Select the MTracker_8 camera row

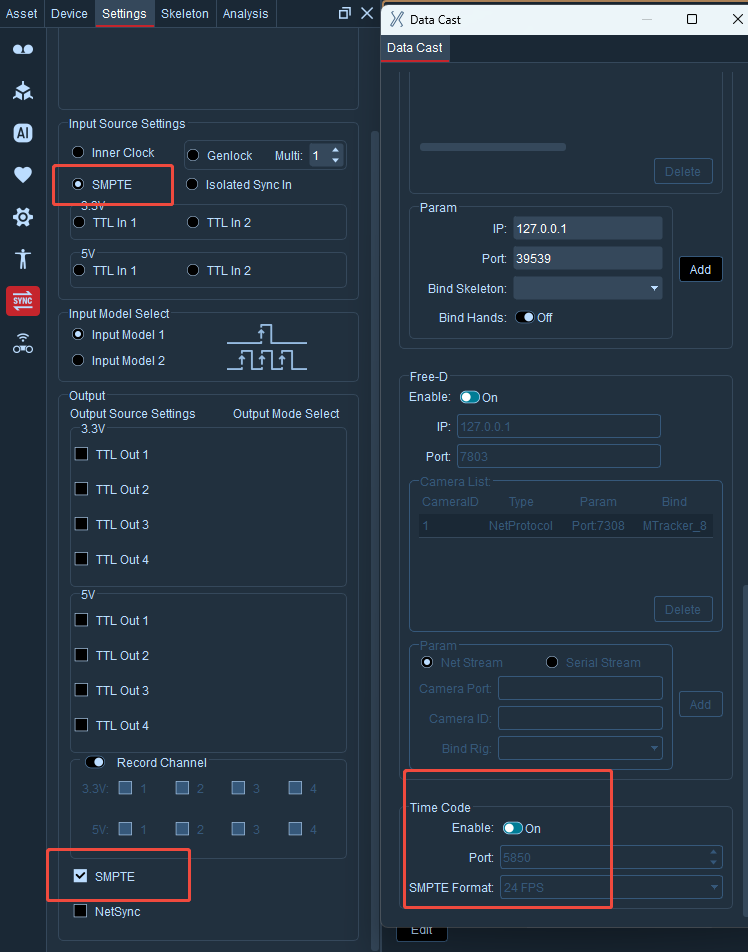coord(566,526)
